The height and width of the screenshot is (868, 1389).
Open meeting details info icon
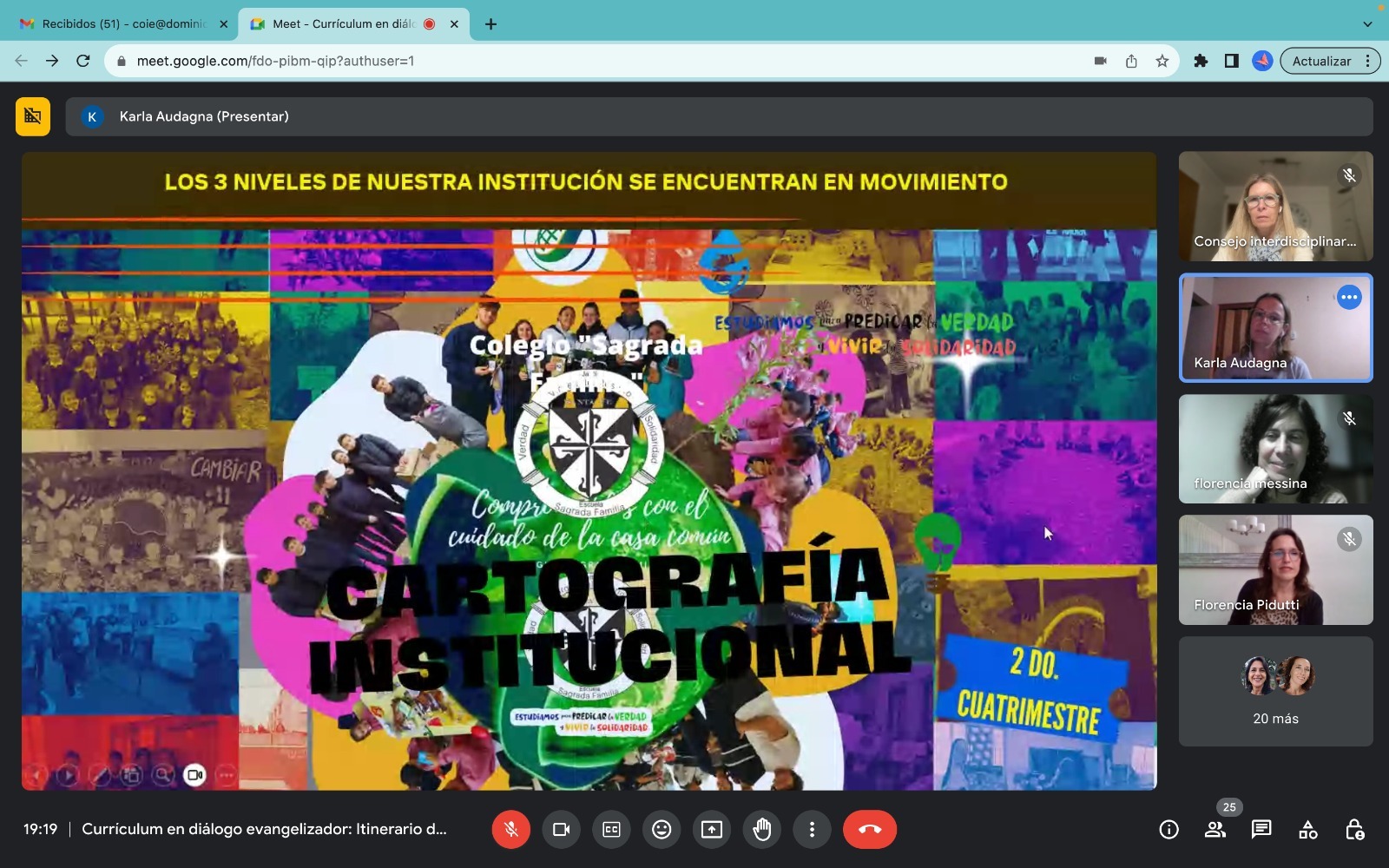point(1169,830)
